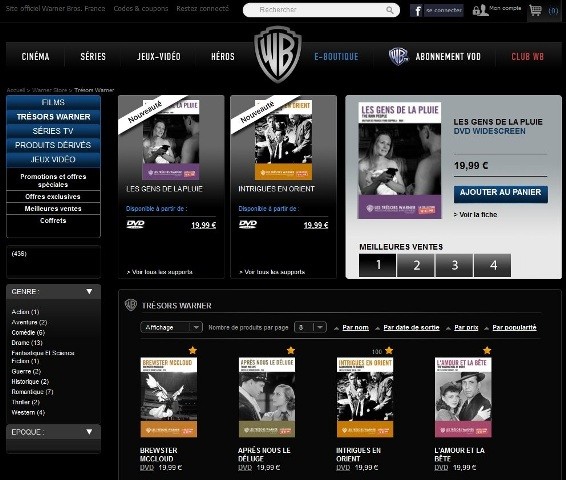Select PRODUITS DÉRIVÉS in the sidebar
The width and height of the screenshot is (566, 480).
tap(53, 145)
